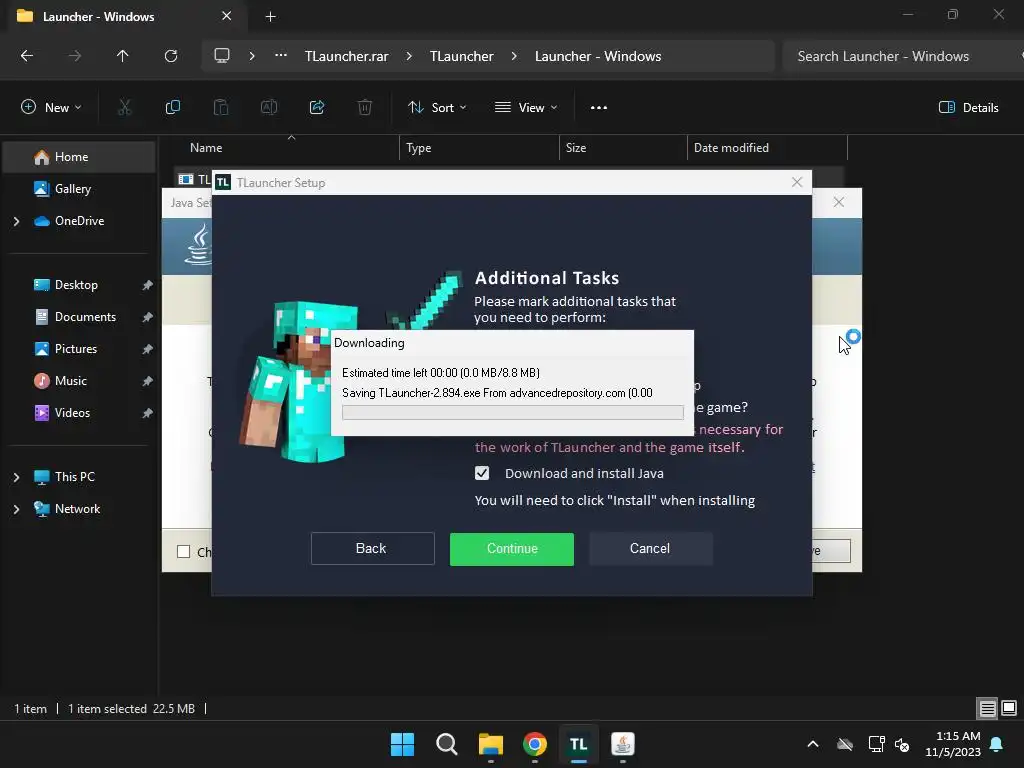Open Google Chrome from taskbar
The image size is (1024, 768).
click(x=535, y=744)
